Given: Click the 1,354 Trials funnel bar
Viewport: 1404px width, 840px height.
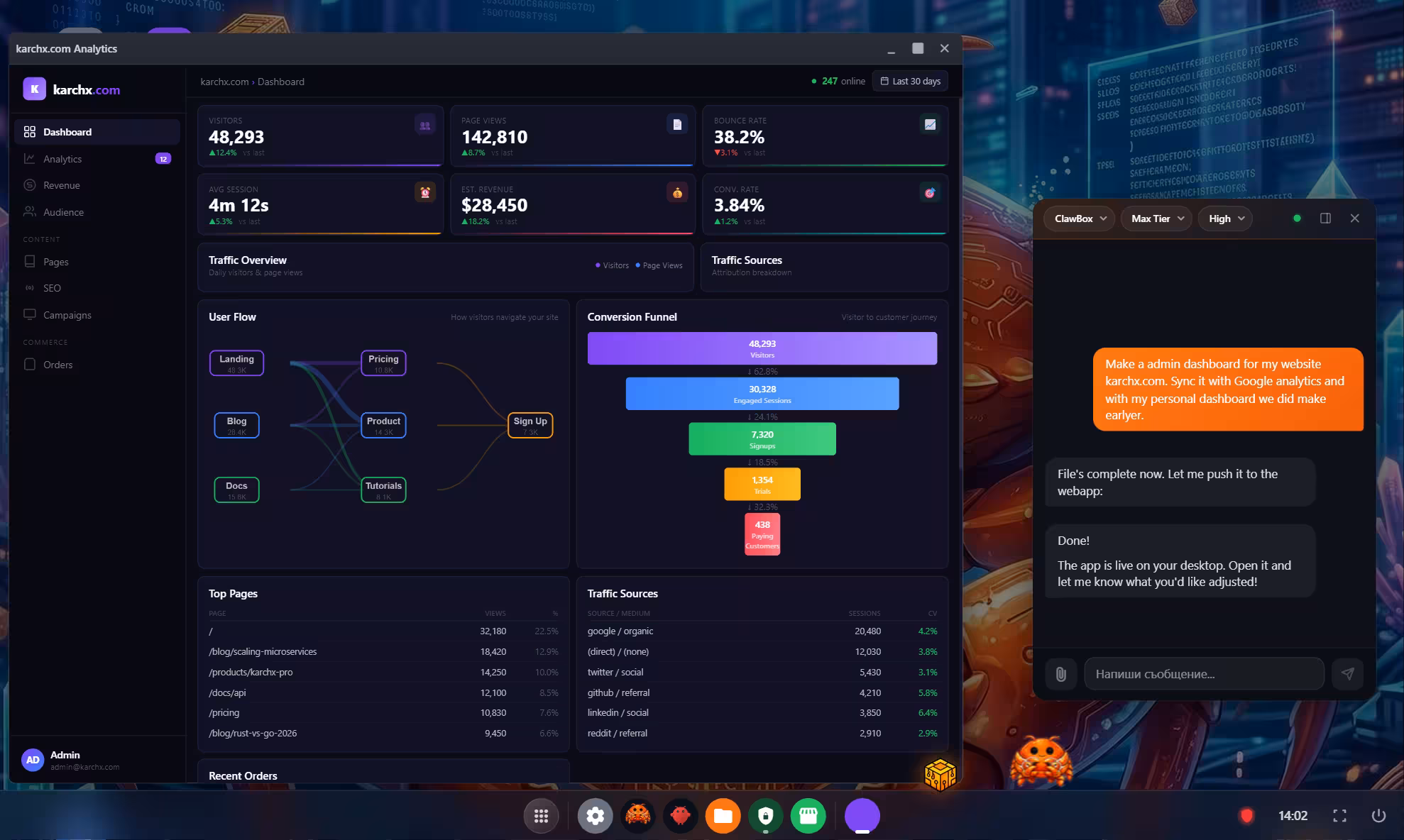Looking at the screenshot, I should coord(762,484).
